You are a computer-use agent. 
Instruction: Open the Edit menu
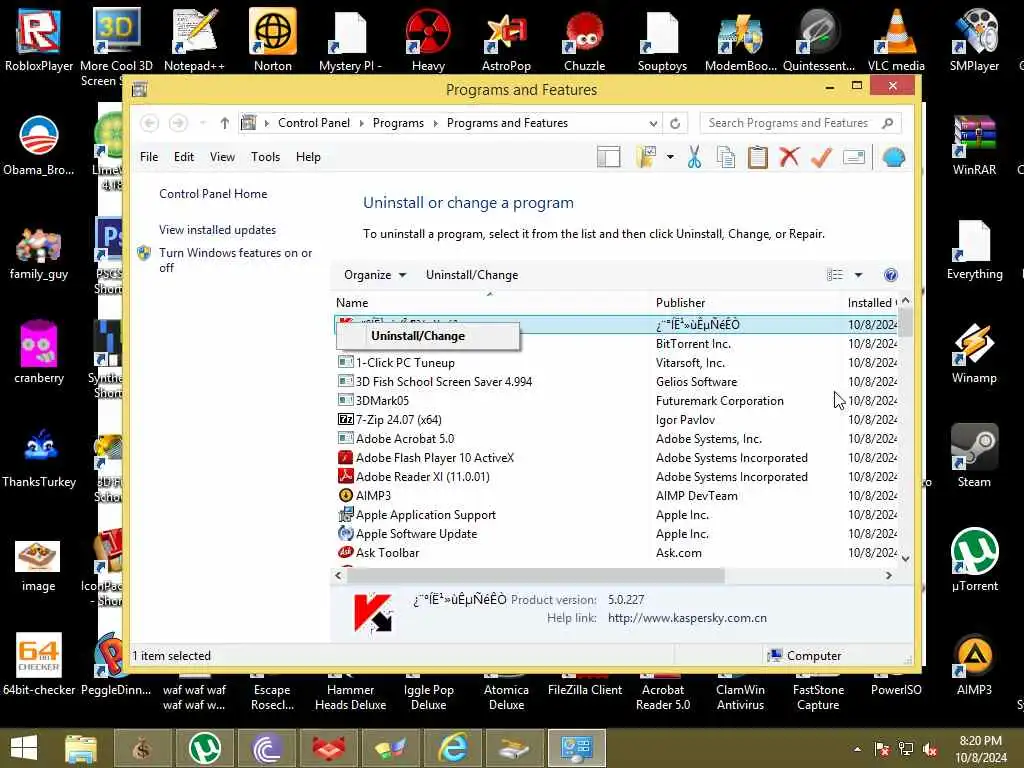(x=184, y=157)
